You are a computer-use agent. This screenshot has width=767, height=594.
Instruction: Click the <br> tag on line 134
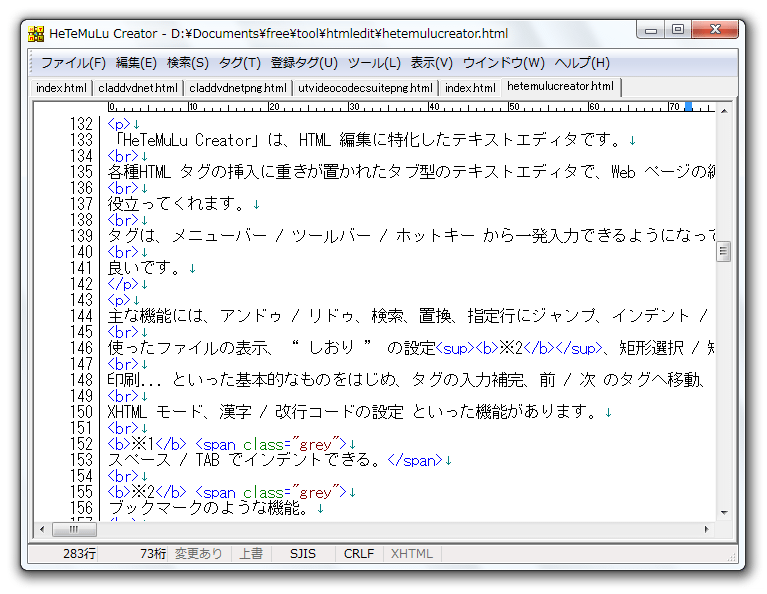pos(123,156)
